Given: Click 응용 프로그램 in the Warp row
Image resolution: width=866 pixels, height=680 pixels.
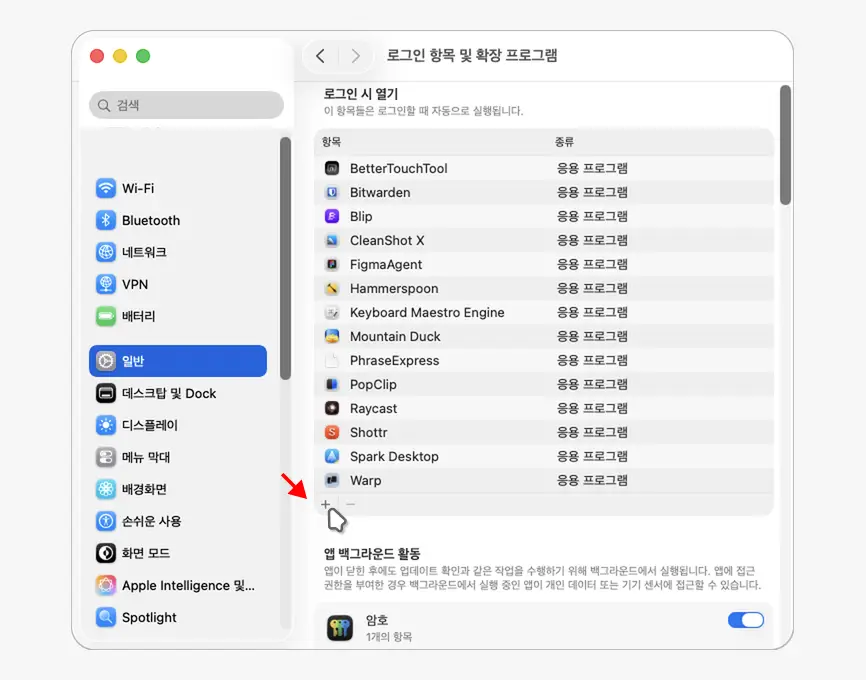Looking at the screenshot, I should pos(592,480).
